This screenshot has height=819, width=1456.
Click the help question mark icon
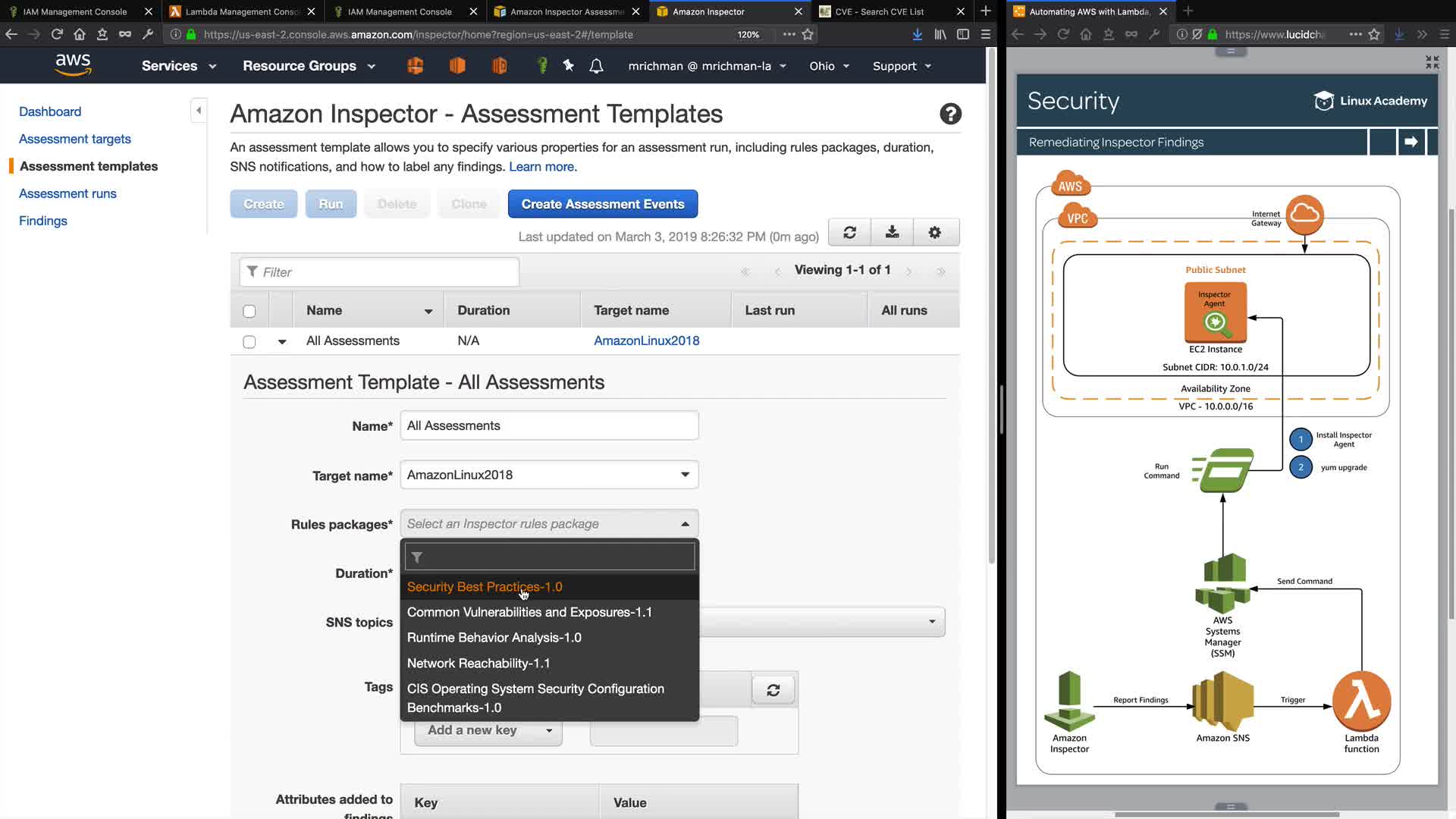click(x=950, y=114)
